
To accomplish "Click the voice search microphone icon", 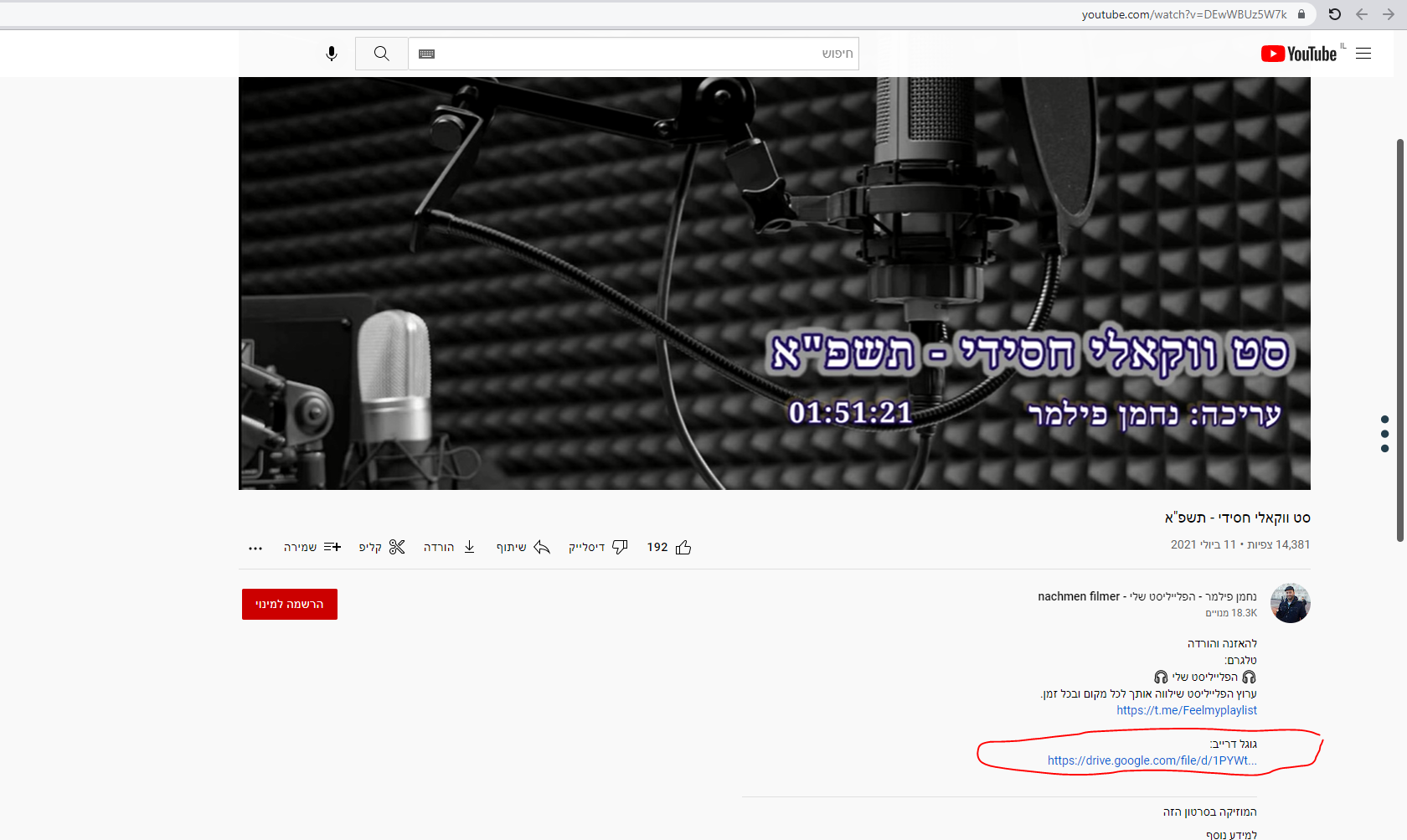I will (332, 54).
